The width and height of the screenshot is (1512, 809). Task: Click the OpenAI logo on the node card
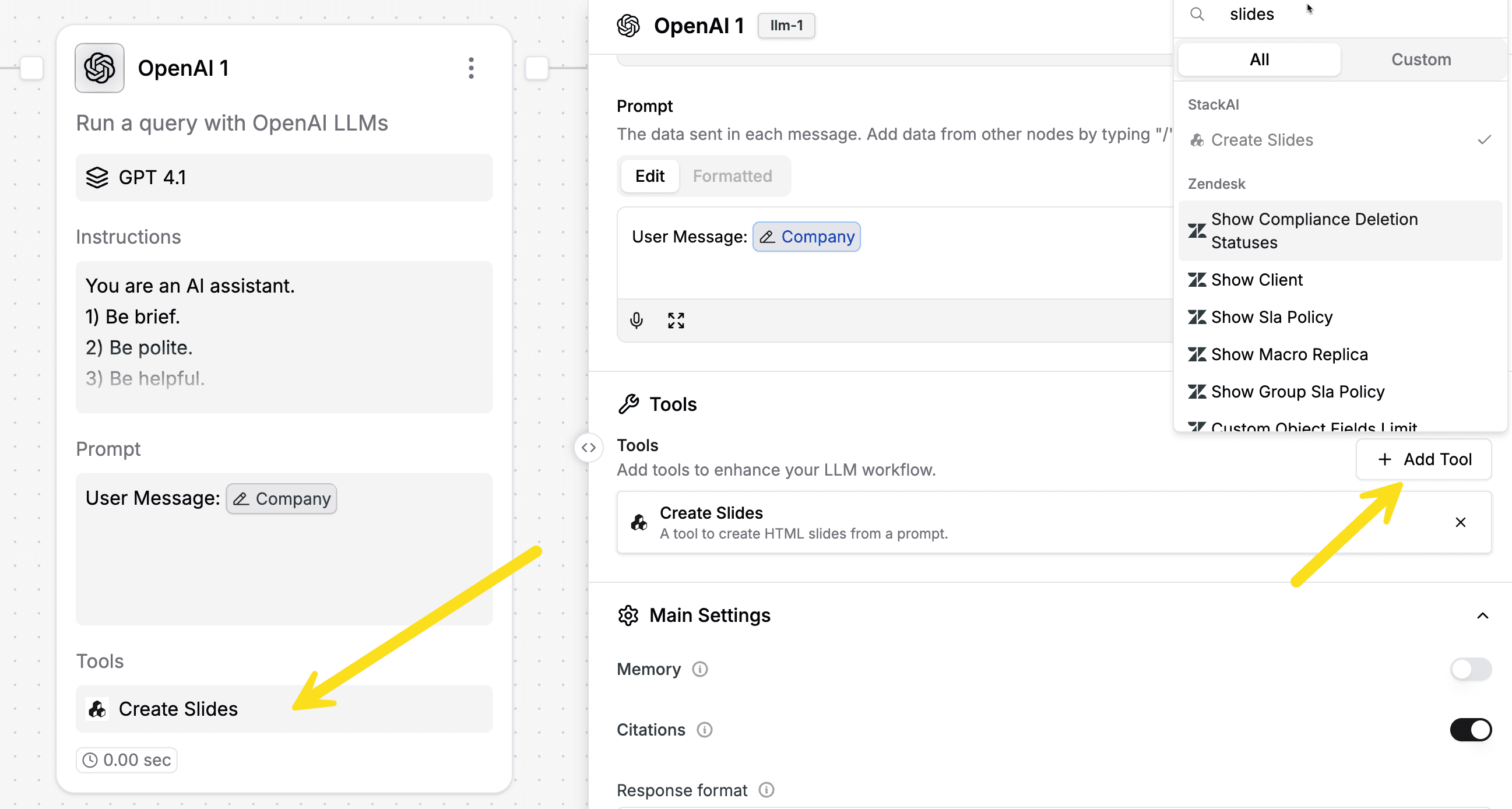(99, 68)
